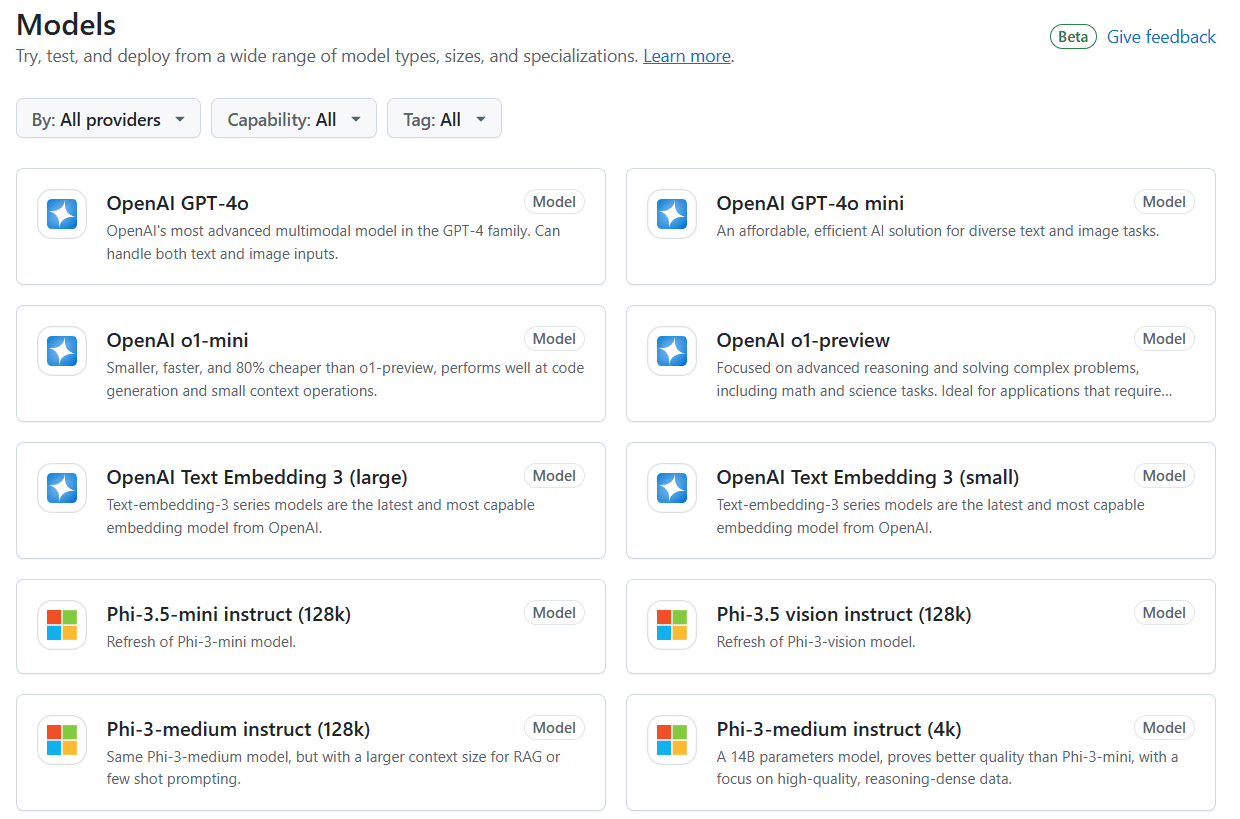Click the OpenAI o1-mini model icon
The image size is (1240, 819).
coord(62,351)
